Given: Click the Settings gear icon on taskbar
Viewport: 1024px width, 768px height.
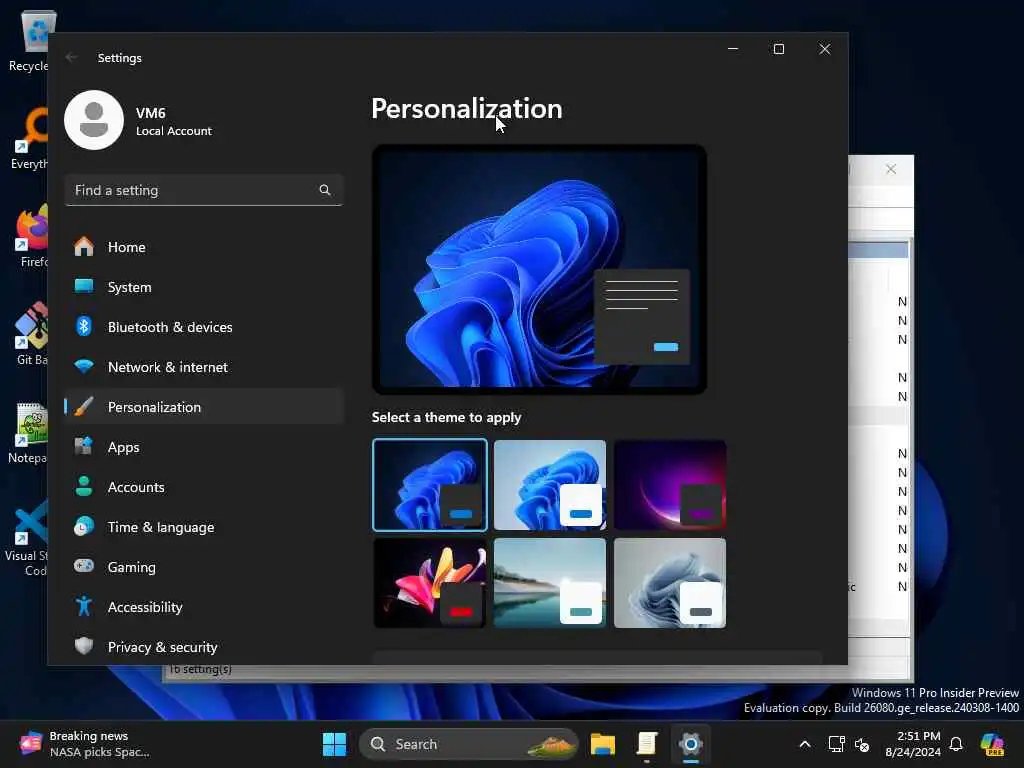Looking at the screenshot, I should click(690, 744).
